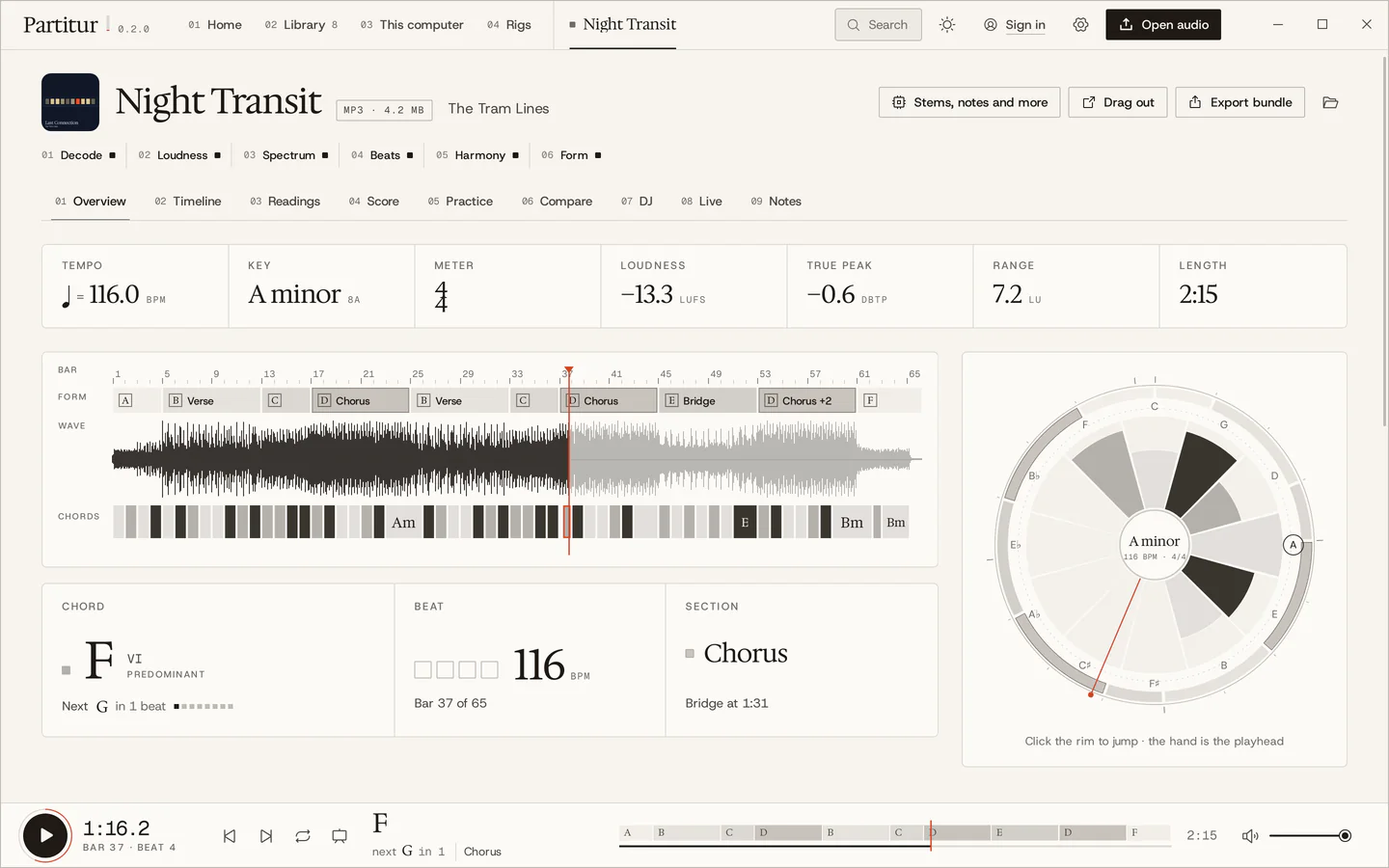Toggle the loop icon in transport
Screen dimensions: 1389x868
[x=303, y=836]
